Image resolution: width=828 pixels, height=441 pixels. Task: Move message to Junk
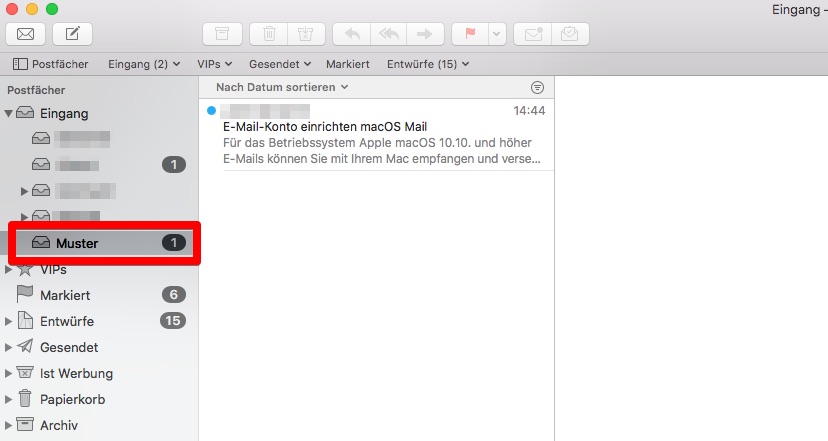coord(305,34)
